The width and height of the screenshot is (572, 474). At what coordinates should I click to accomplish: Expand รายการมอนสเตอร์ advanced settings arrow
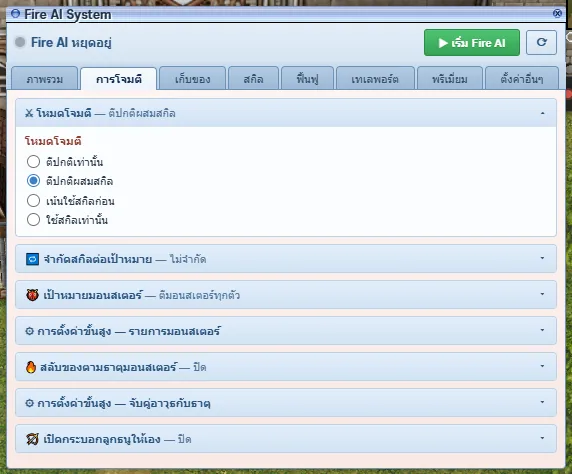542,330
